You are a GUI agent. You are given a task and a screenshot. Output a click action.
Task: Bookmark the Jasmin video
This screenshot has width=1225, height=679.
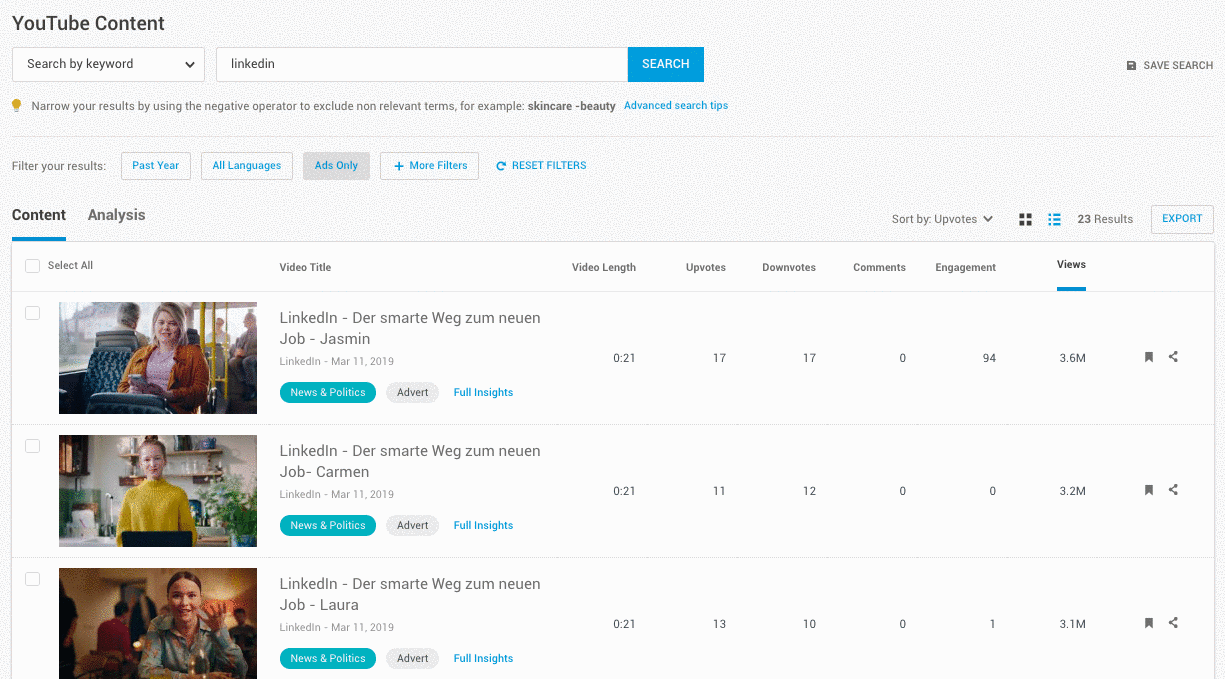click(x=1149, y=357)
